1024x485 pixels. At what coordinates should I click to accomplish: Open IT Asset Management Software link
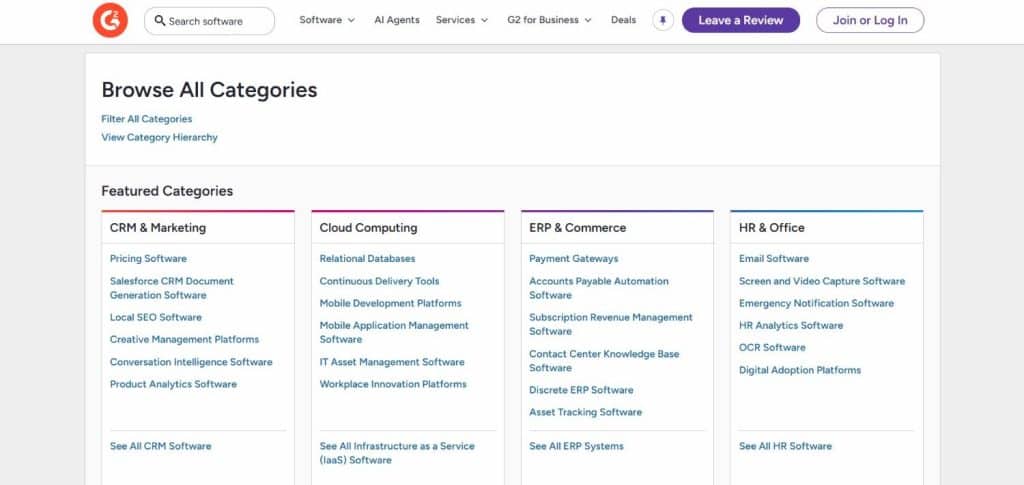pyautogui.click(x=392, y=362)
